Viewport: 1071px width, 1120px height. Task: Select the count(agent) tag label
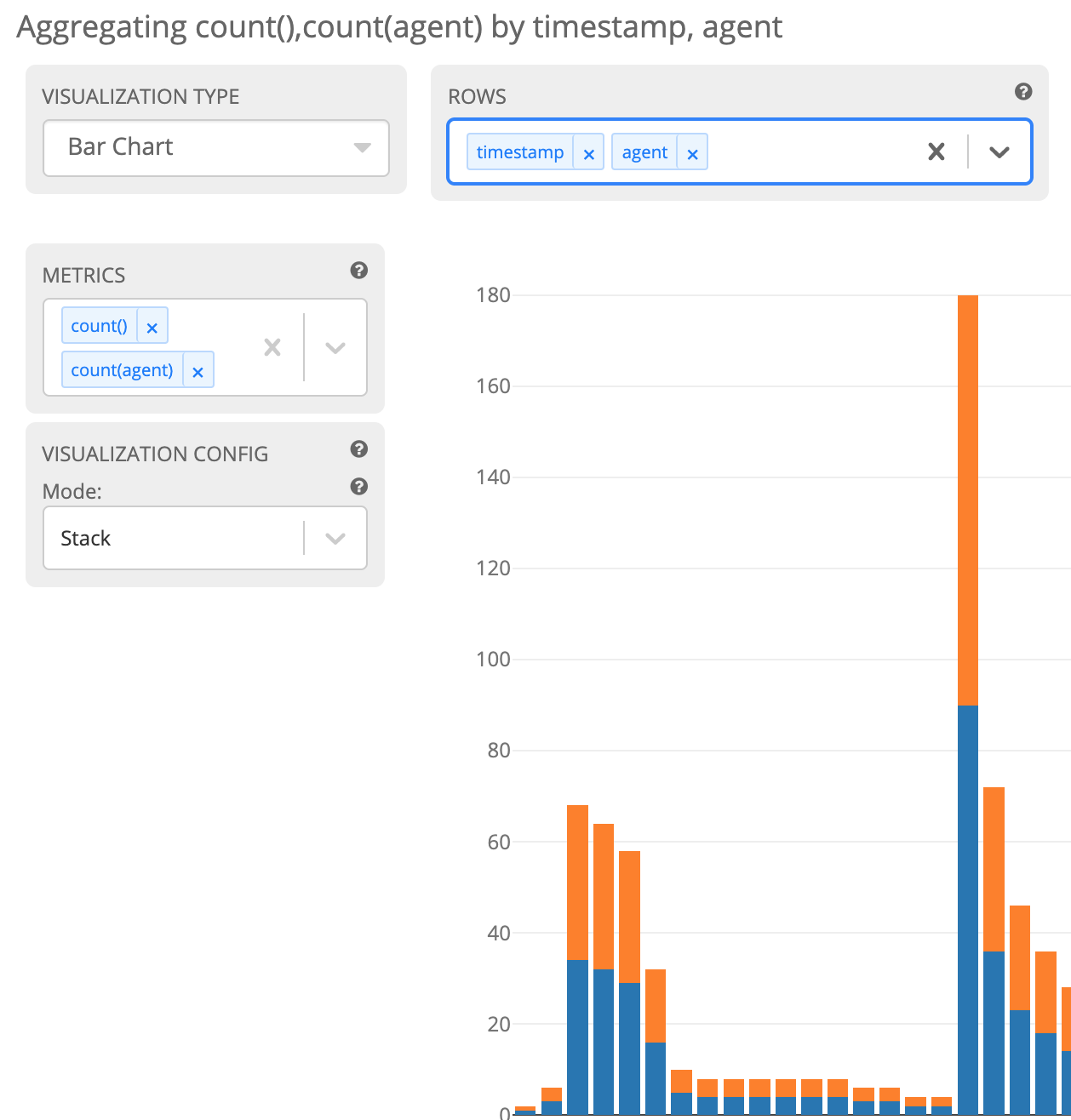point(122,370)
